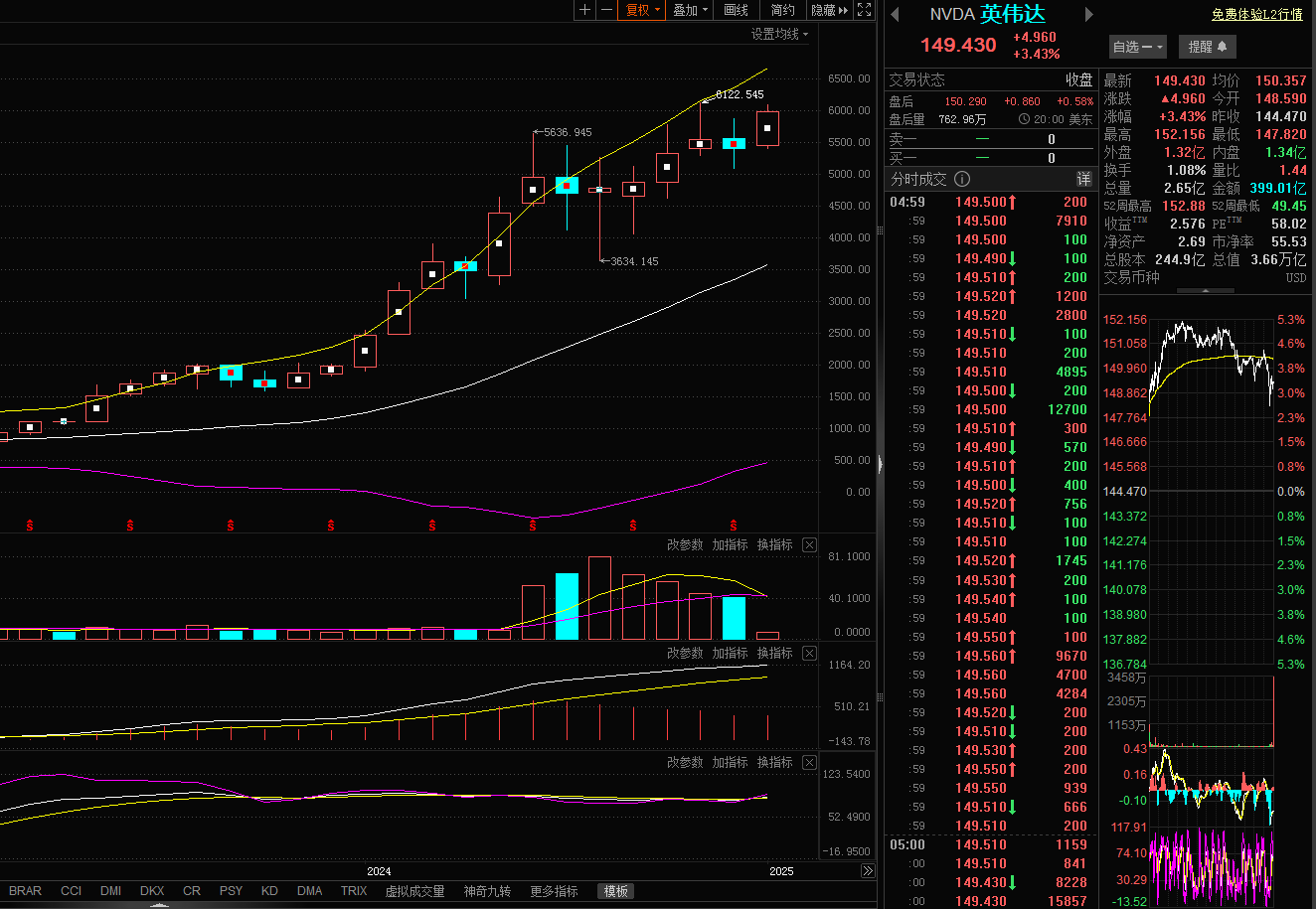Click clock icon next to 20:00 美东
This screenshot has width=1316, height=909.
click(1025, 119)
